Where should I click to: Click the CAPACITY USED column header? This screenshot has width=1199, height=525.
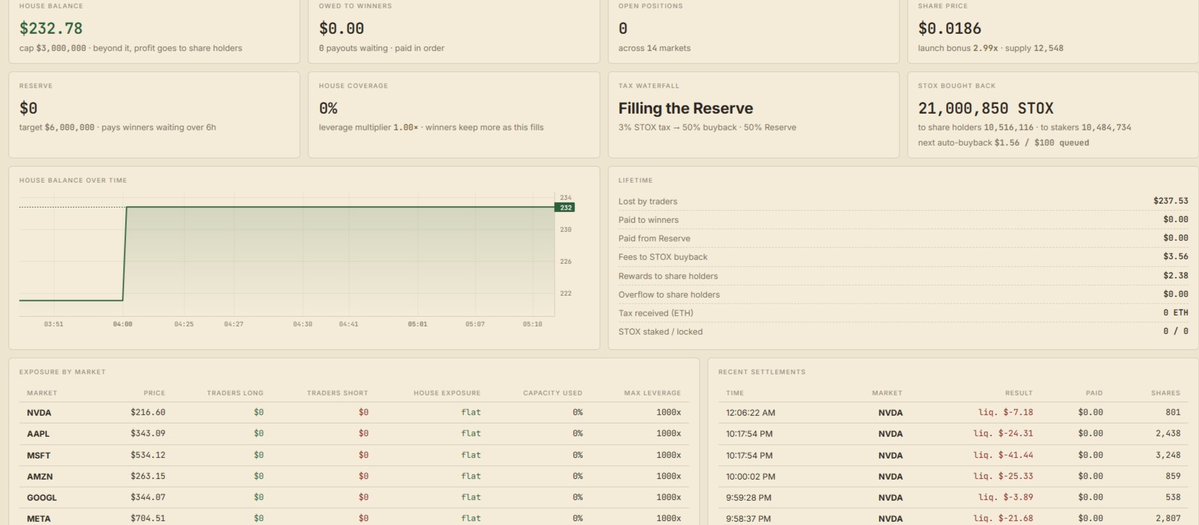coord(552,393)
